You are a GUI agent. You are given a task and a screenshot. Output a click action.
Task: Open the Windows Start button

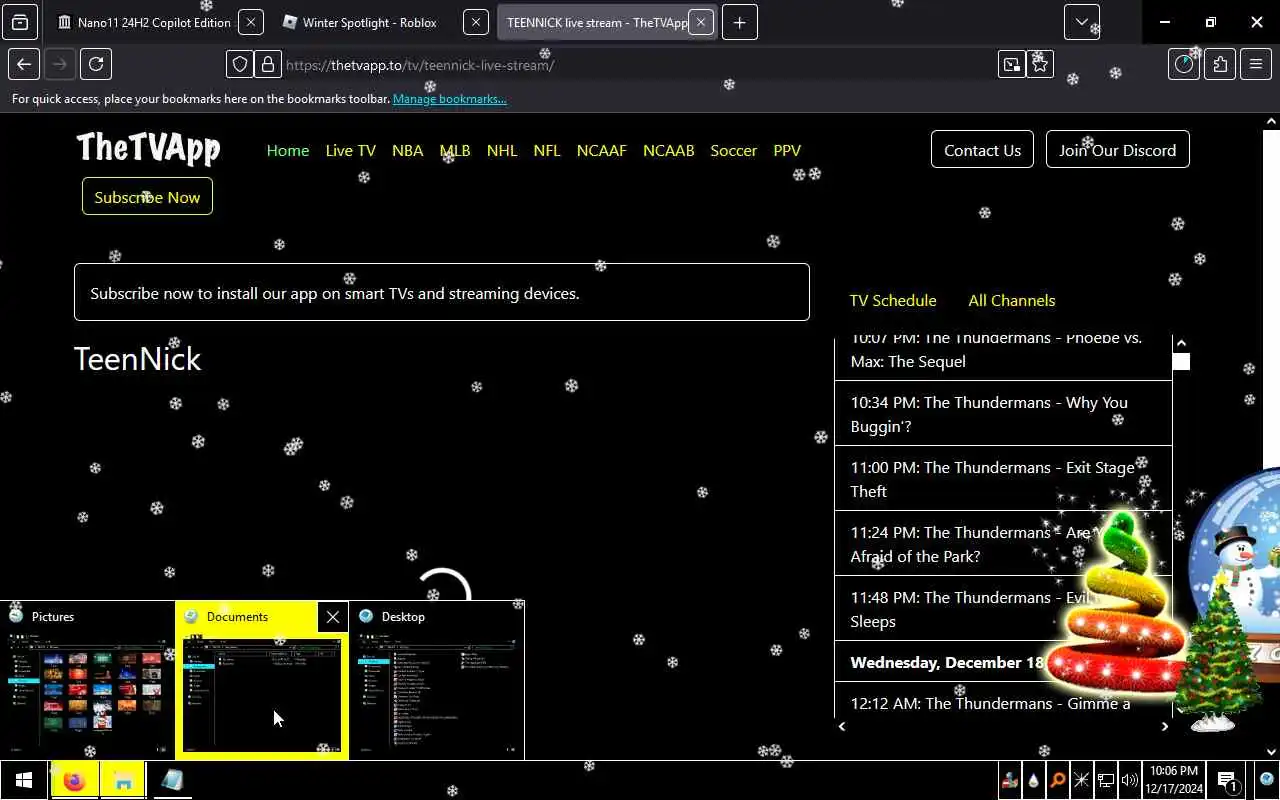(24, 780)
